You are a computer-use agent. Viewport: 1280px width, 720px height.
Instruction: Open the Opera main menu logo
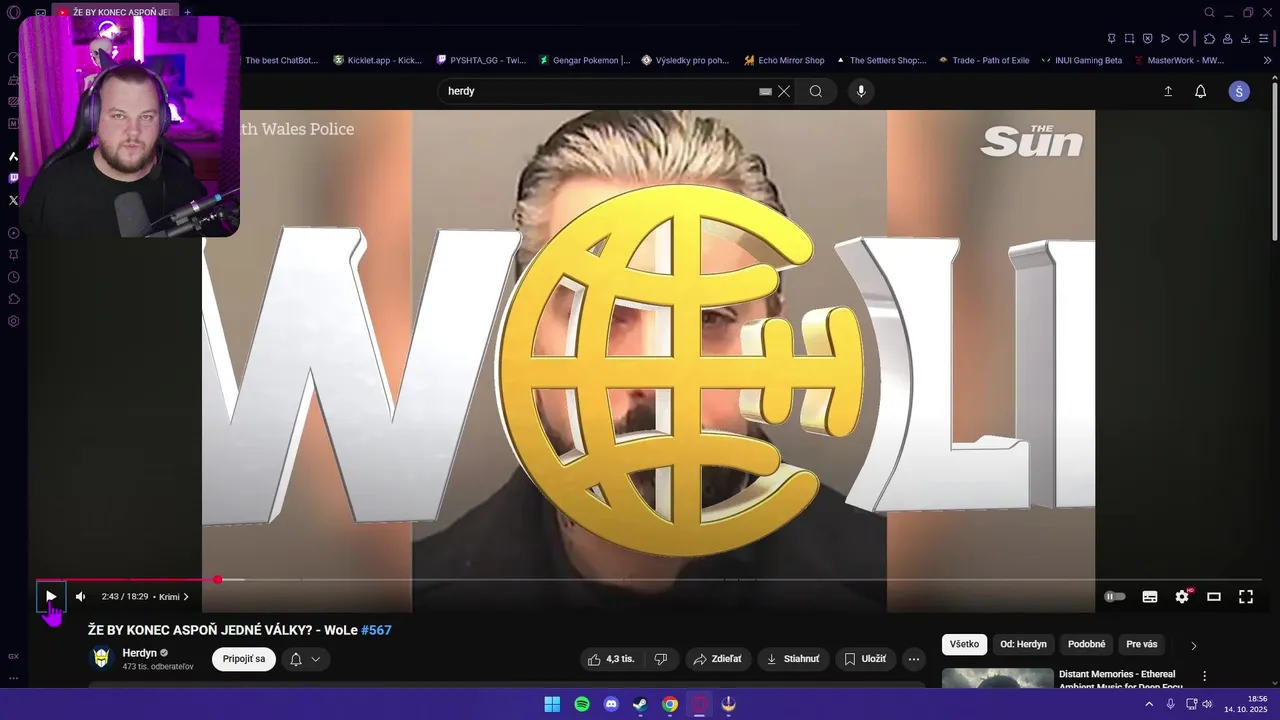(x=13, y=12)
